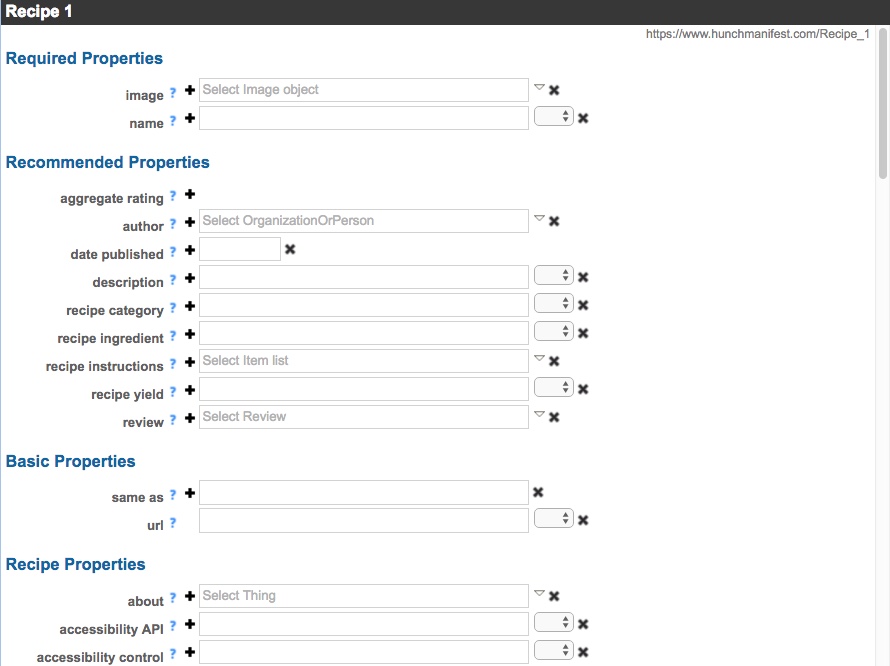Open help for aggregate rating
This screenshot has width=890, height=666.
pos(173,195)
